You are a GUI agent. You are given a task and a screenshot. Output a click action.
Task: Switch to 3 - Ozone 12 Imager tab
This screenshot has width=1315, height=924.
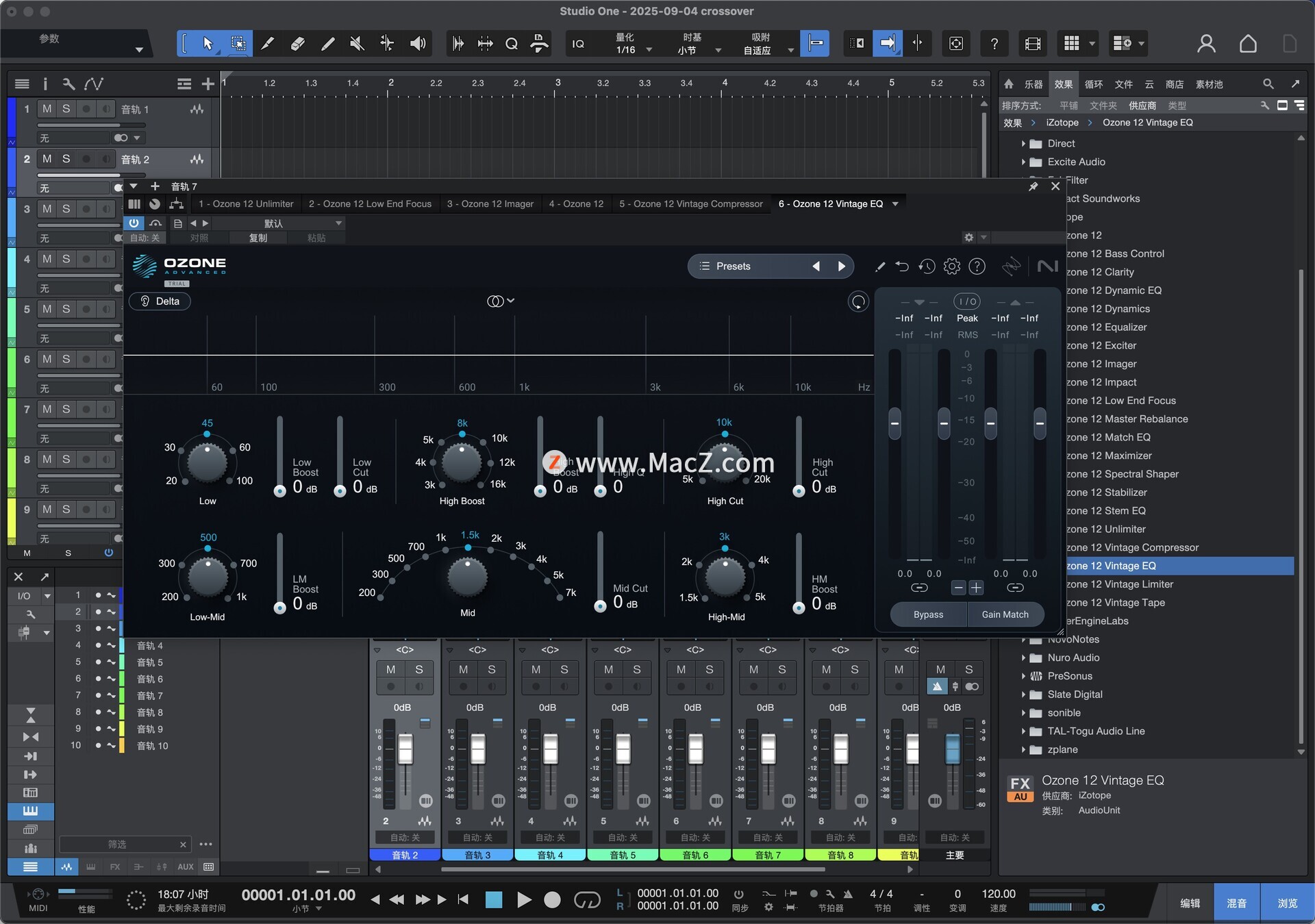490,204
